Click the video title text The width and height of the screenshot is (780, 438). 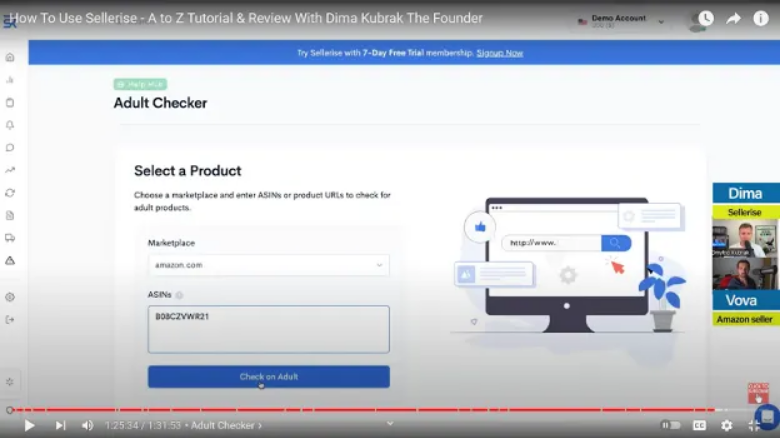click(246, 18)
